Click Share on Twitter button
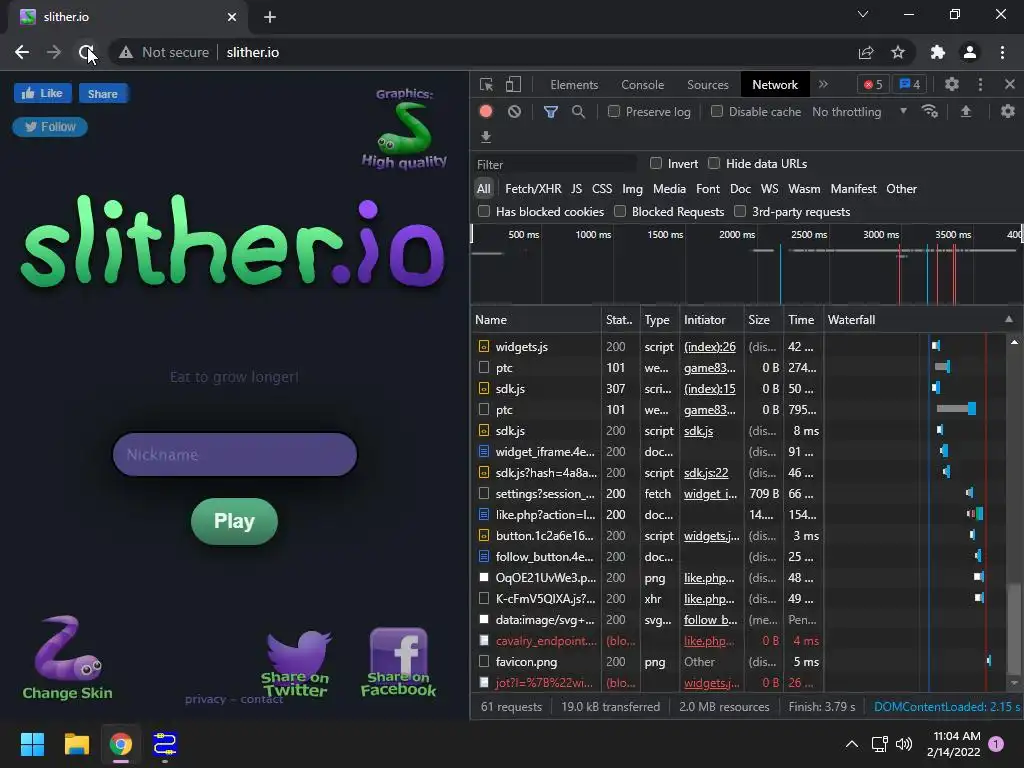Screen dimensions: 1024x768 click(x=296, y=664)
